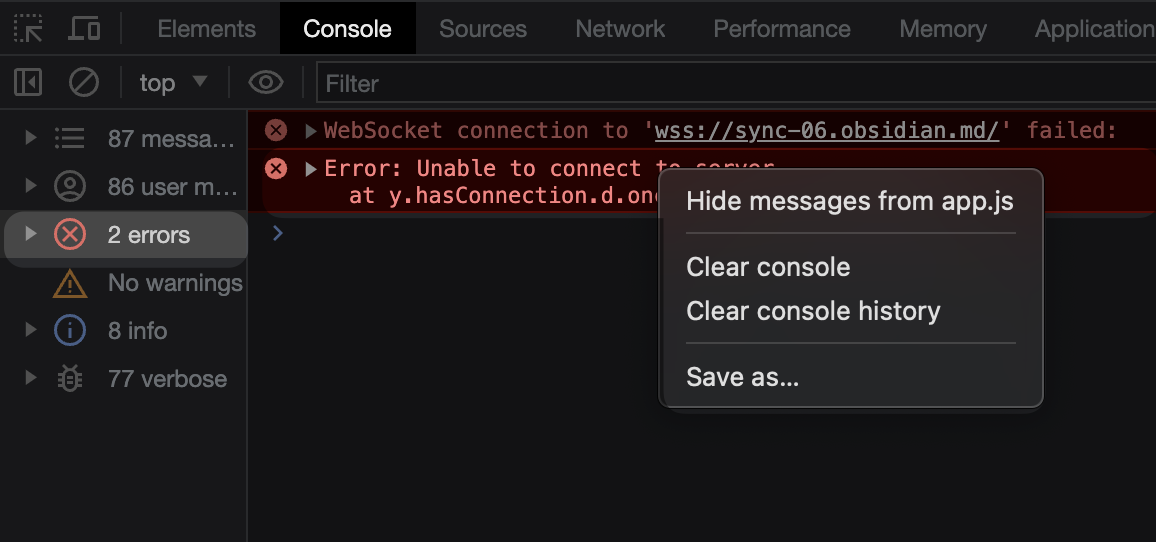Open the top JavaScript context dropdown
The image size is (1156, 542).
[x=173, y=82]
